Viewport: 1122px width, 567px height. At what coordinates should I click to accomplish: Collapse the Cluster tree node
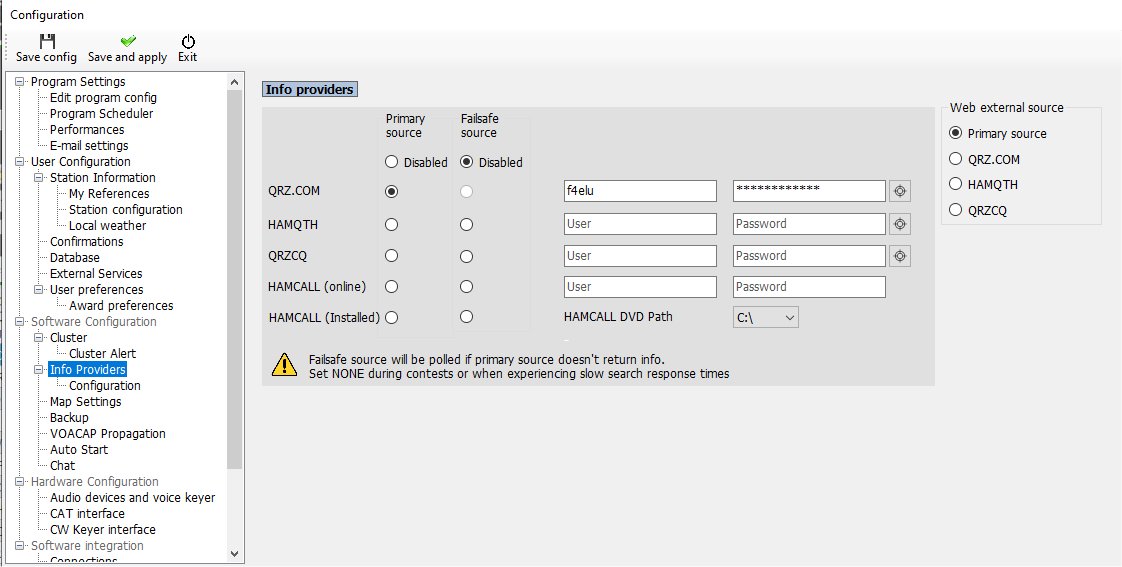pos(39,338)
